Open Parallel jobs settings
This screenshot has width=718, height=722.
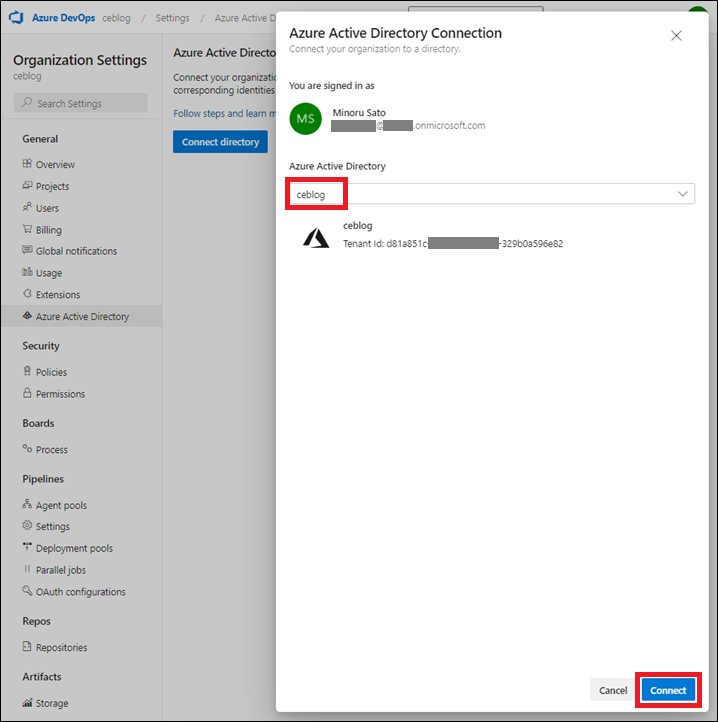coord(61,570)
